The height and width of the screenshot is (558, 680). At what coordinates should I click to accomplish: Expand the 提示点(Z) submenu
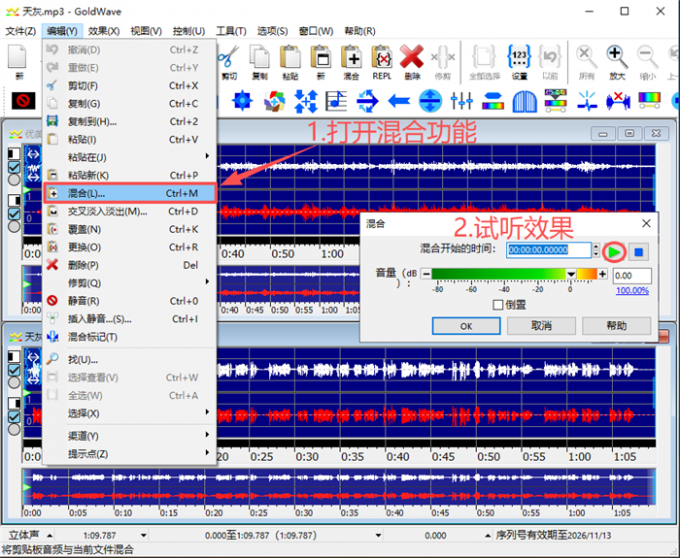[x=130, y=454]
